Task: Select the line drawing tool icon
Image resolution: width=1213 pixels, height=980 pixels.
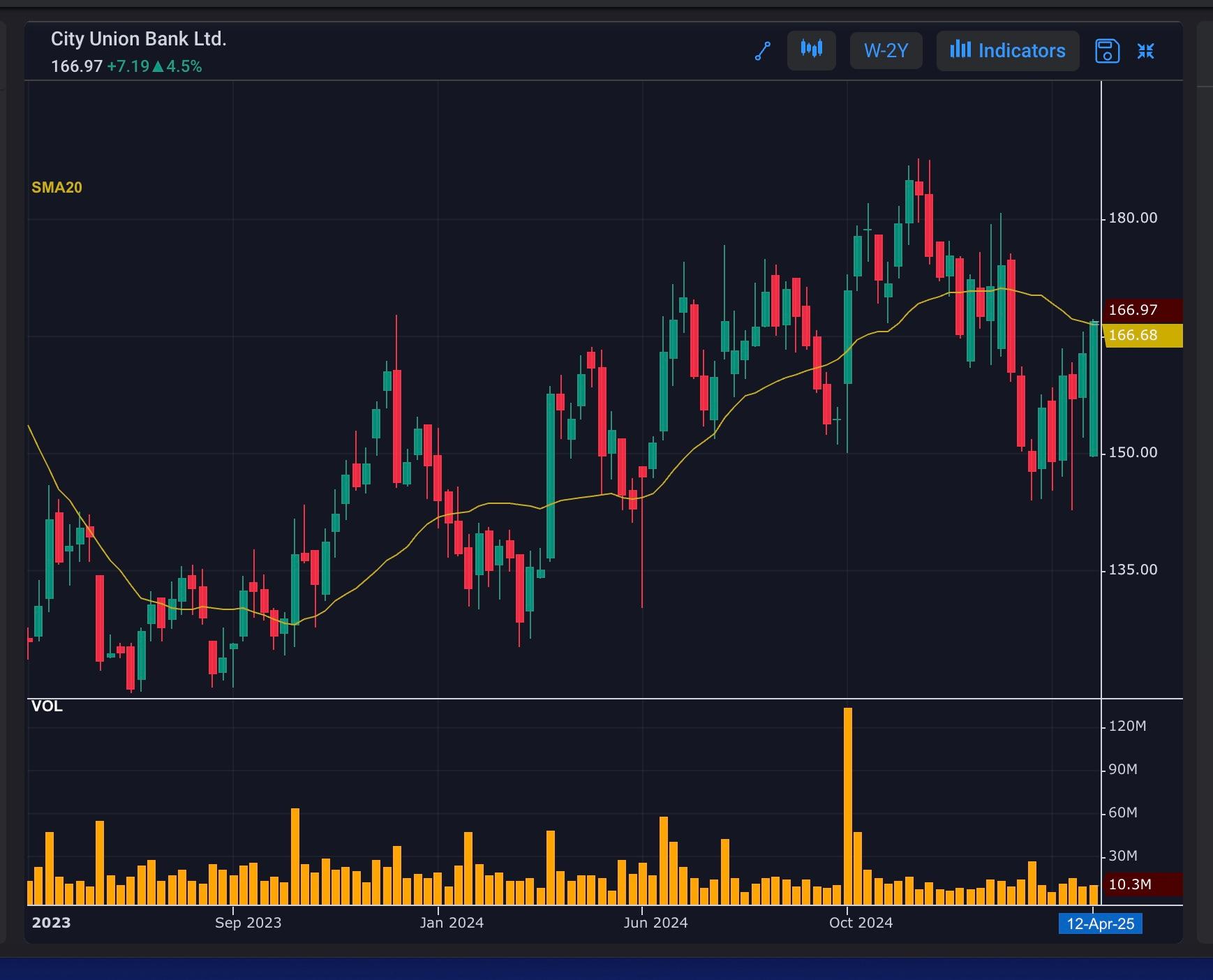Action: [763, 51]
